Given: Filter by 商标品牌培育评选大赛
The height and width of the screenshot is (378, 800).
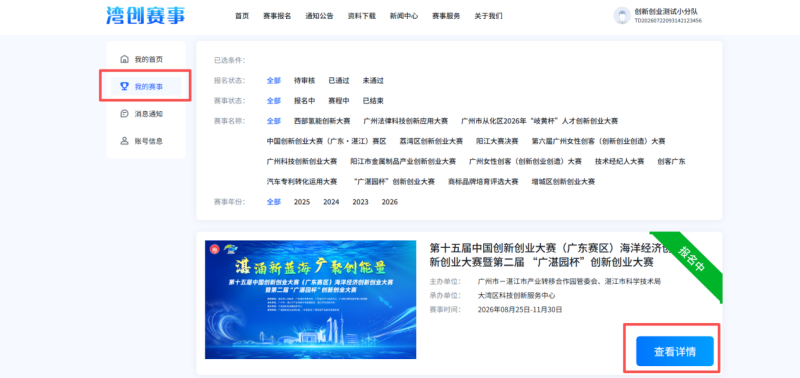Looking at the screenshot, I should click(483, 182).
